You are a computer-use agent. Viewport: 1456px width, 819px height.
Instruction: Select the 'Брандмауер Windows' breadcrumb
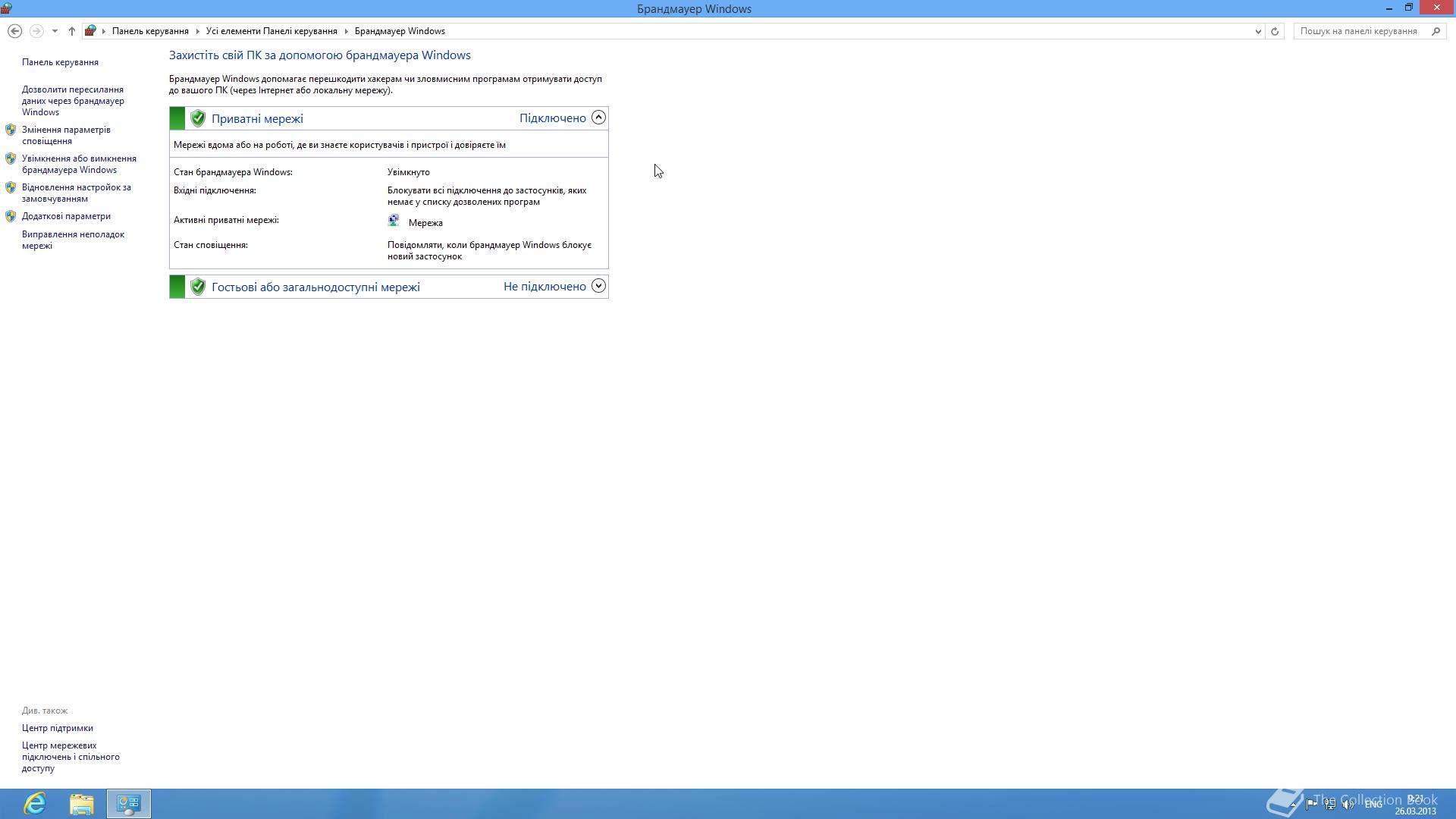[400, 31]
